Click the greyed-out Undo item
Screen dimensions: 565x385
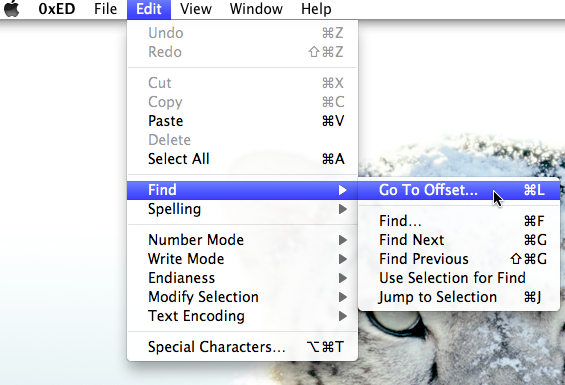pos(243,33)
